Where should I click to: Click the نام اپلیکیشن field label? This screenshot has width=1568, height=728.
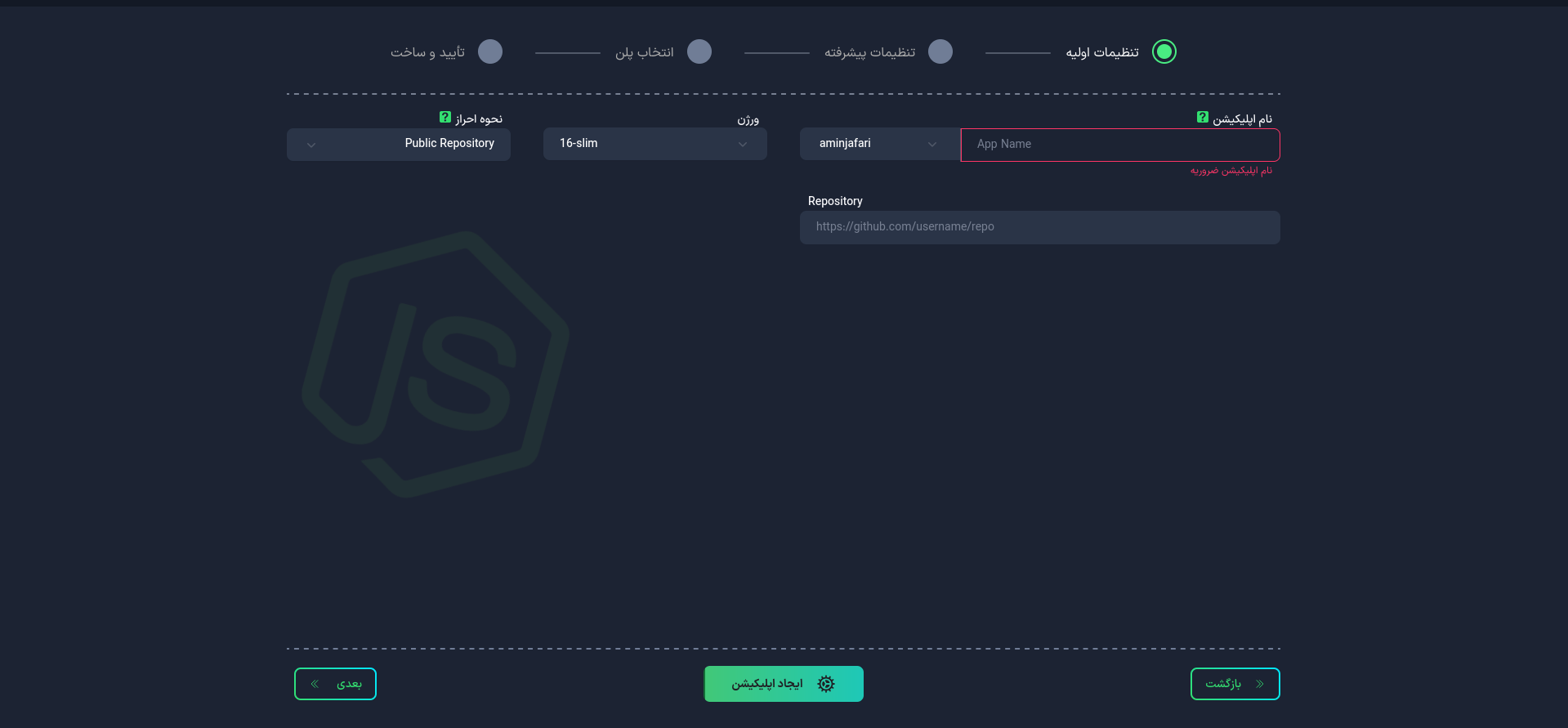pos(1242,119)
